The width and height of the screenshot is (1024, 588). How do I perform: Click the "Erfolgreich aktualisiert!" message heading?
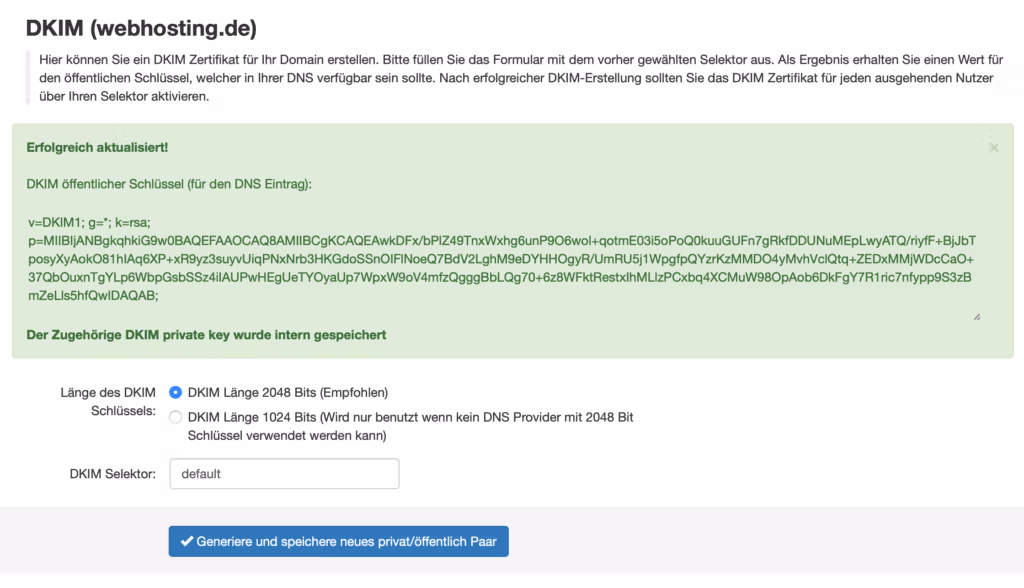click(97, 147)
